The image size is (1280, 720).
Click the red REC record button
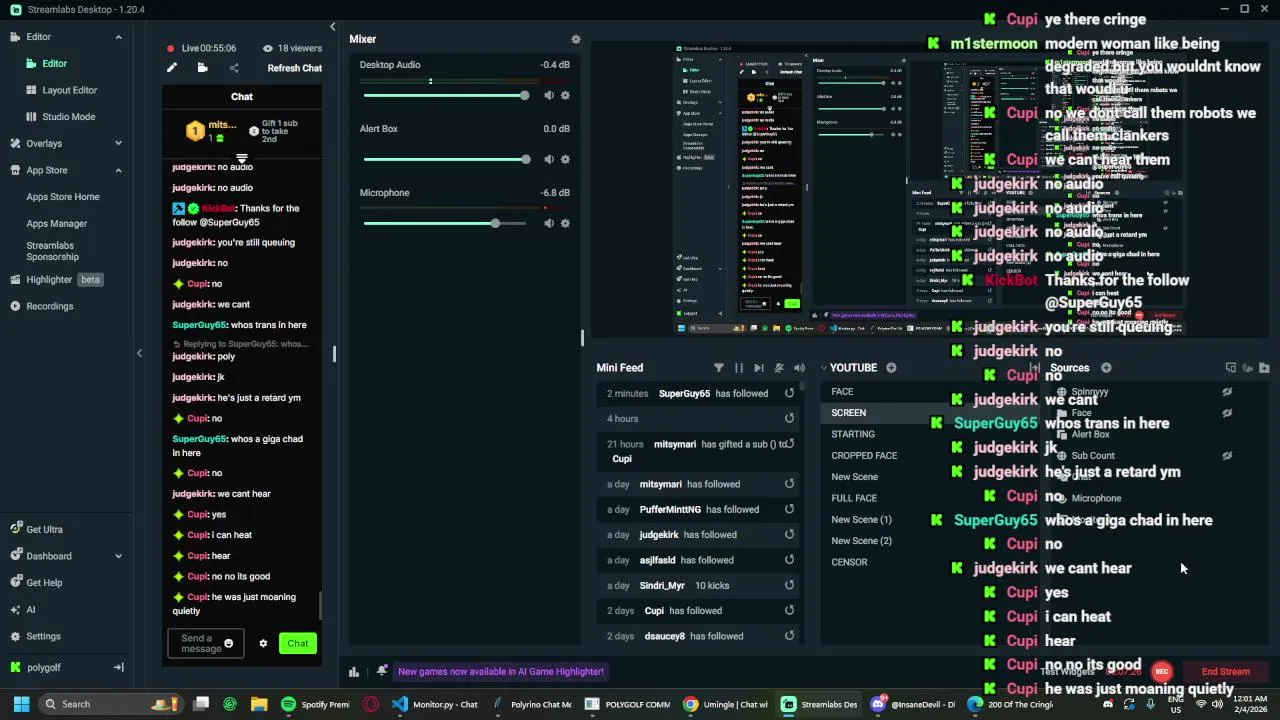(x=1161, y=672)
